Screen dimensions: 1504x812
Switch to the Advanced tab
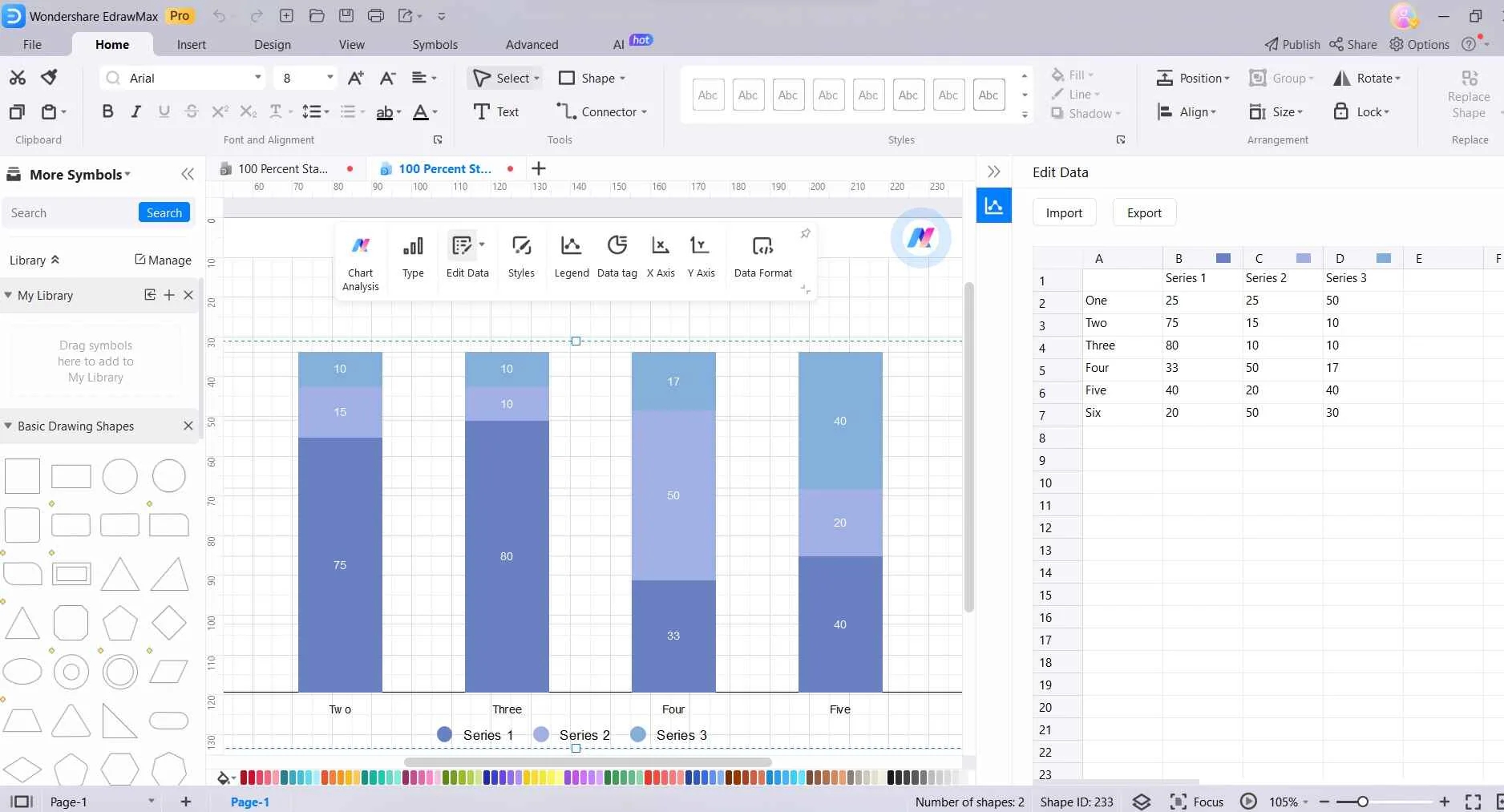pyautogui.click(x=532, y=44)
